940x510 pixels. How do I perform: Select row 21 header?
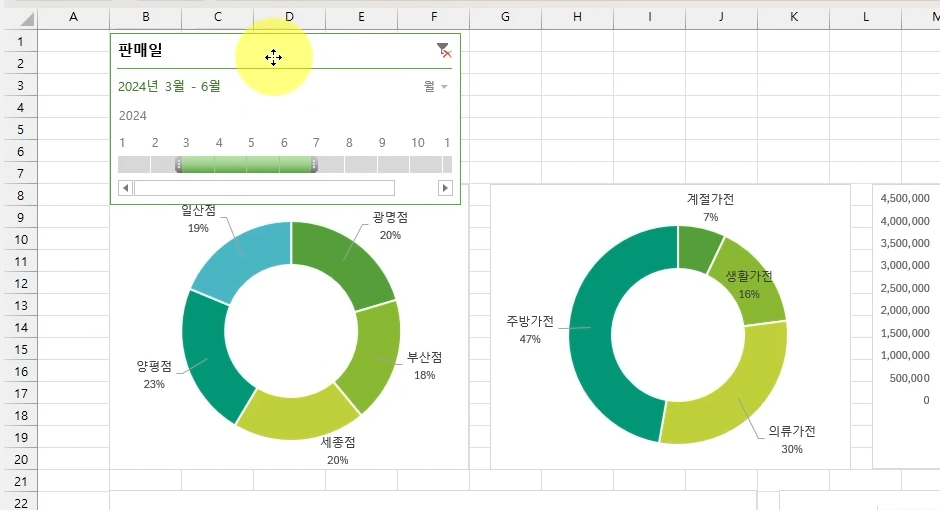point(20,481)
